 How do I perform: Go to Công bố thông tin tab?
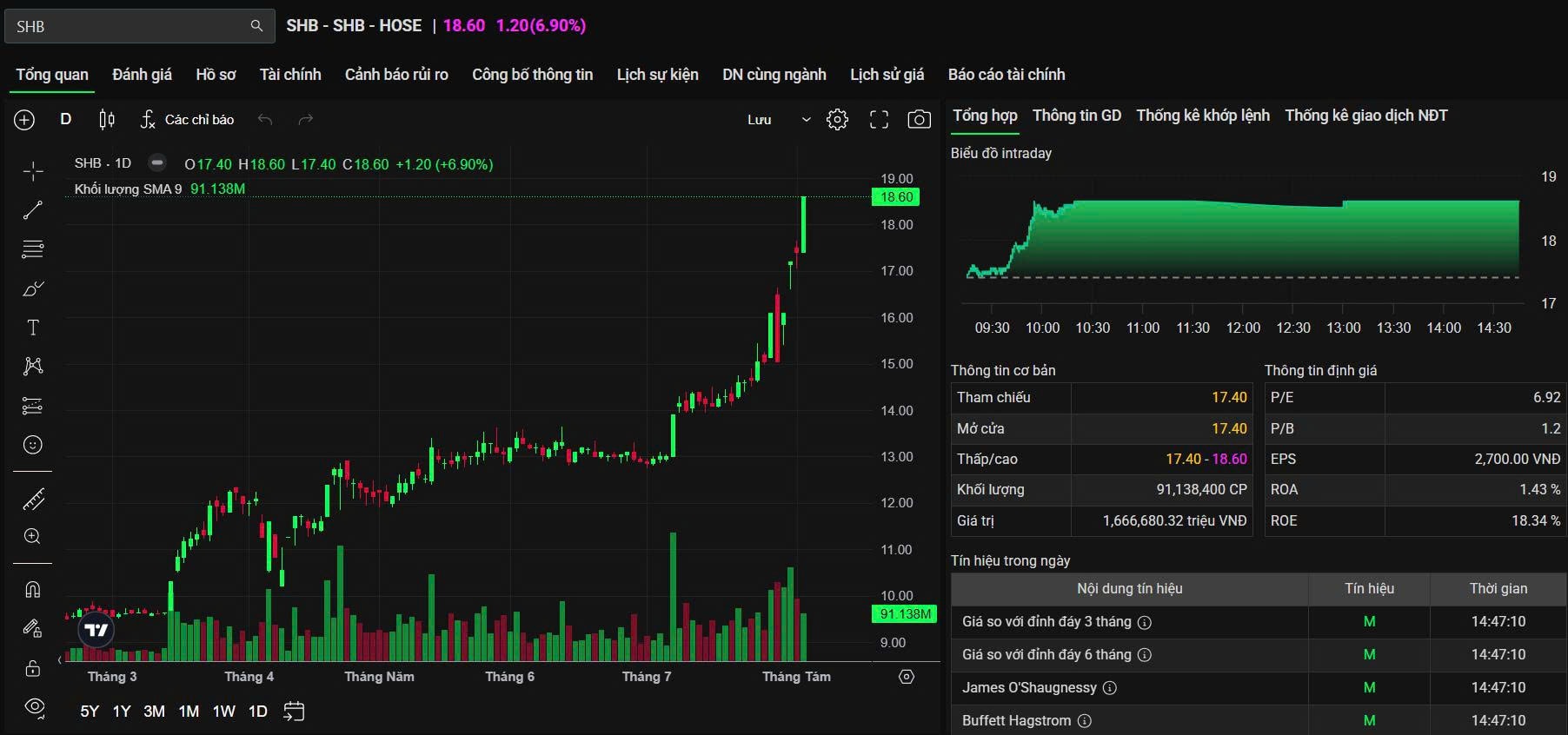[533, 75]
